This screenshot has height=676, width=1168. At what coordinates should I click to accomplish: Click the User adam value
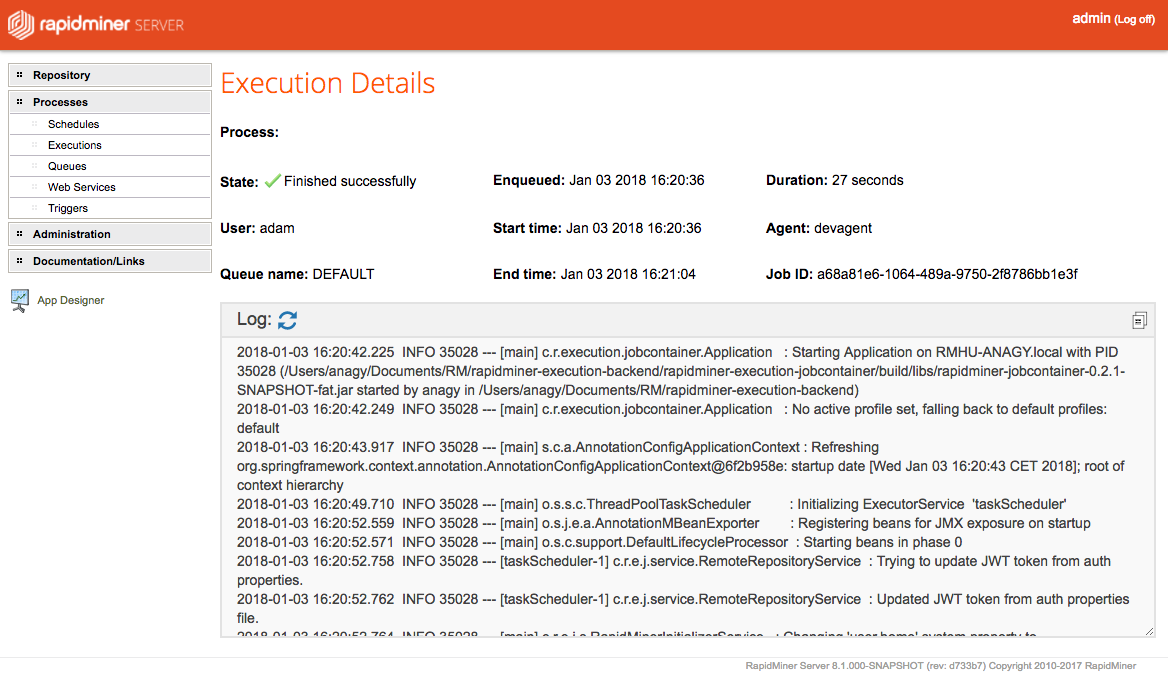click(x=277, y=229)
